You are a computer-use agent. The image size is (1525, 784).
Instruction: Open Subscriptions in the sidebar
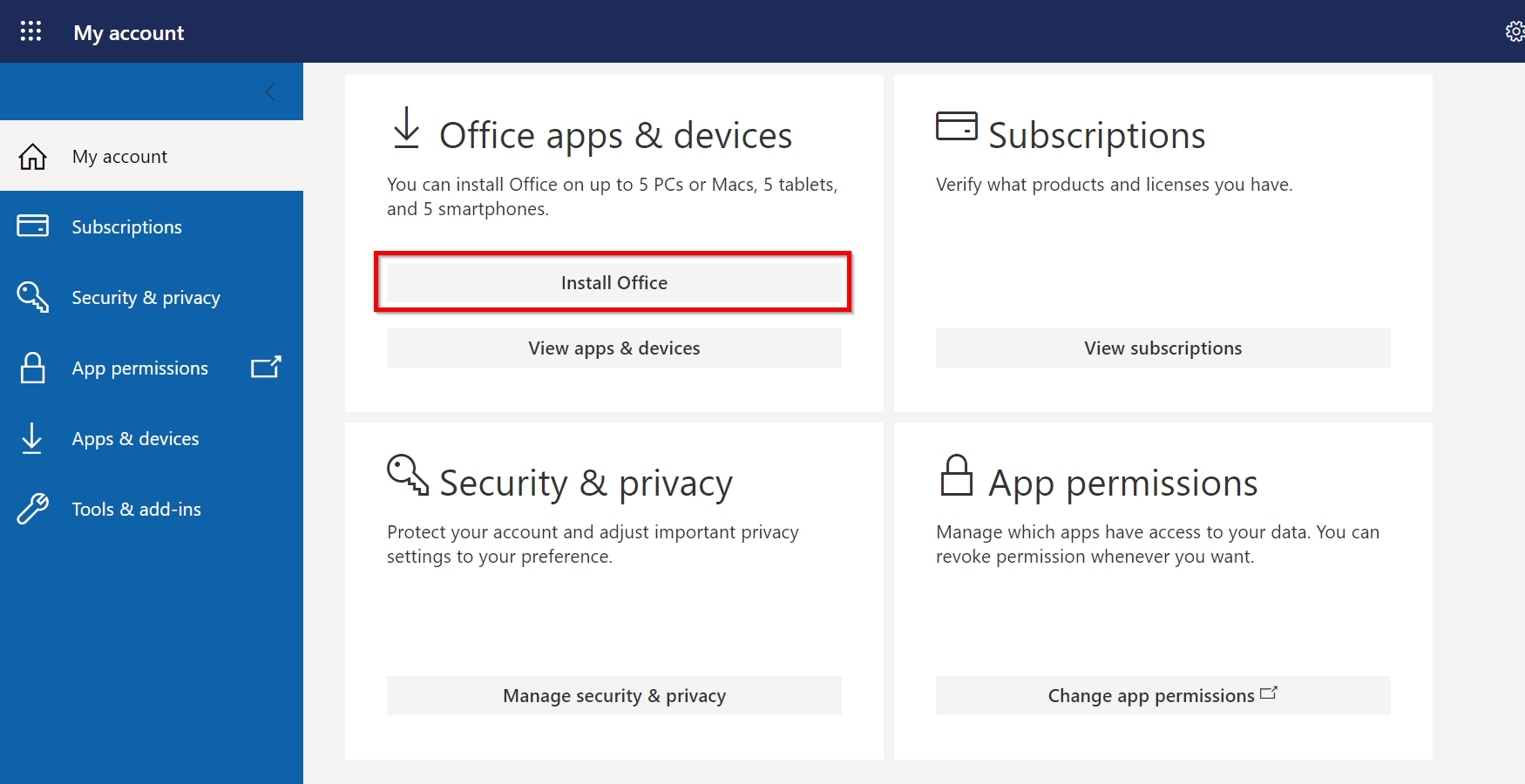point(152,226)
